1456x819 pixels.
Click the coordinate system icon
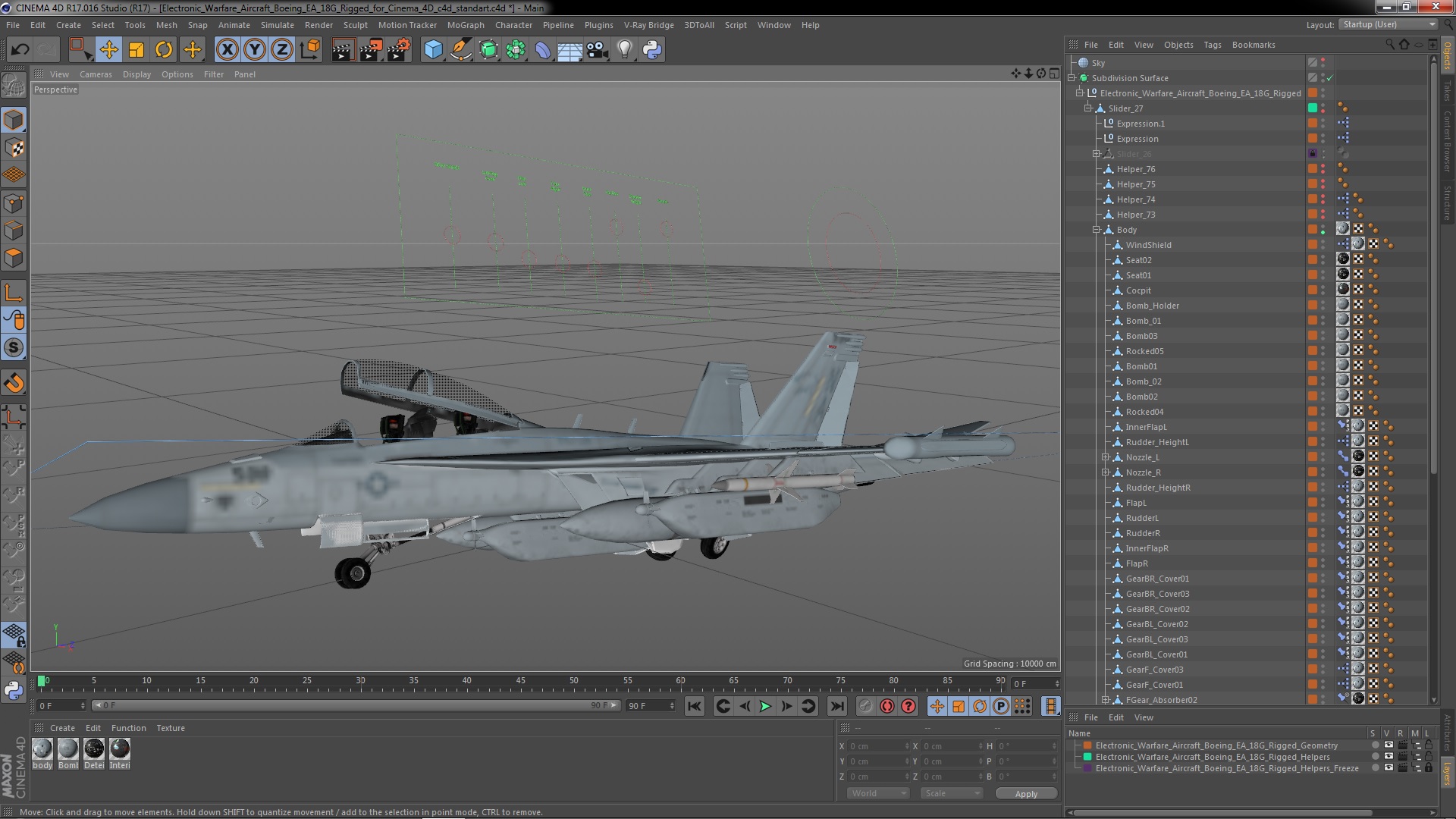point(310,50)
